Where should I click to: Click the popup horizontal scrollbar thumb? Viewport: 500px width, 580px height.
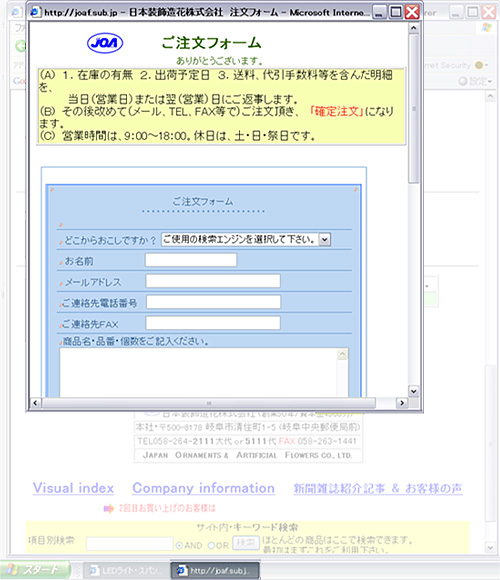click(209, 403)
